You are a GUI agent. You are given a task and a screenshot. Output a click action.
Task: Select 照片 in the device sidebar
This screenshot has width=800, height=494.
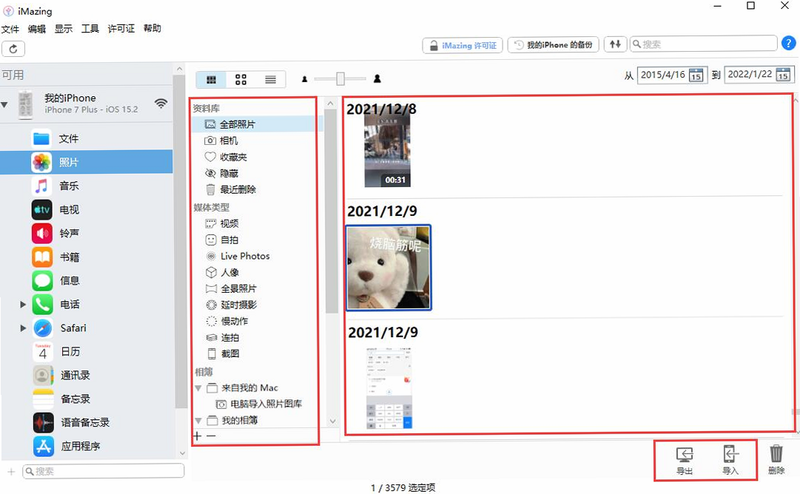tap(86, 162)
